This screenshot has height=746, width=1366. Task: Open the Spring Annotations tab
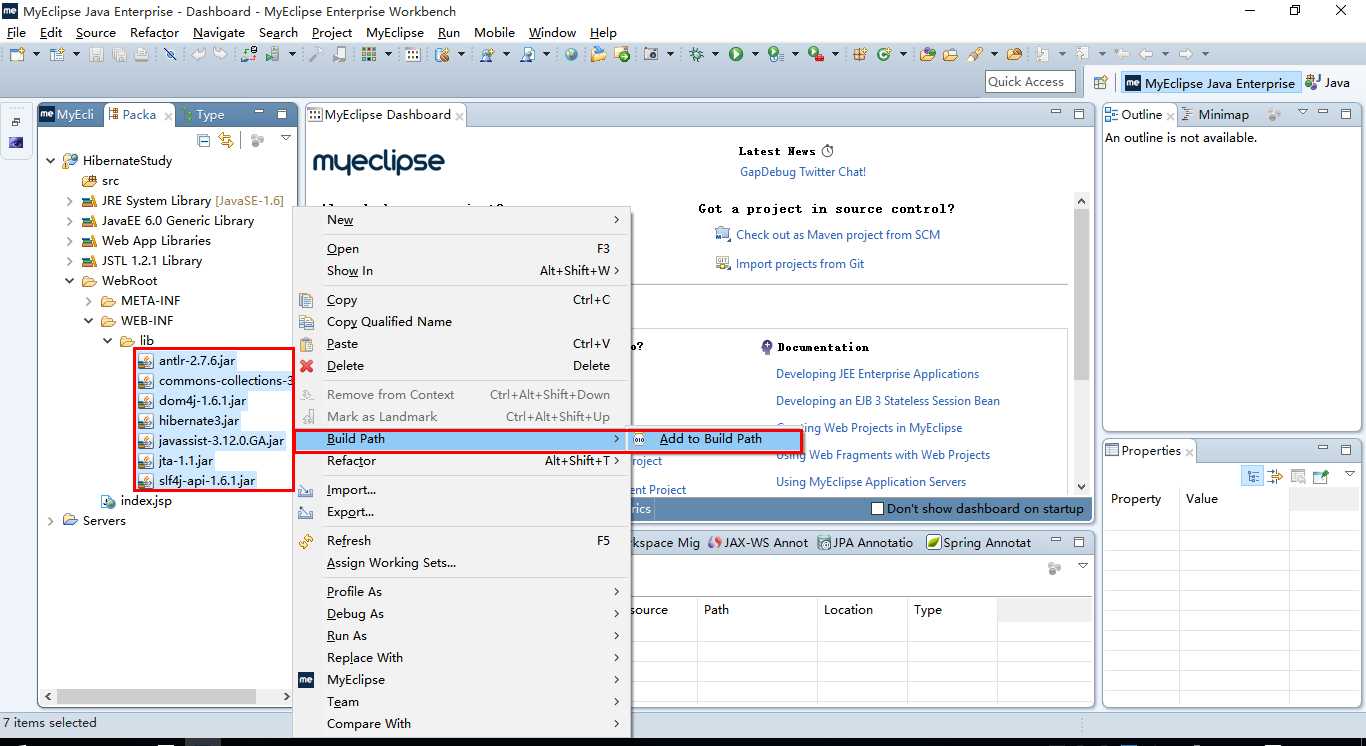pyautogui.click(x=979, y=543)
